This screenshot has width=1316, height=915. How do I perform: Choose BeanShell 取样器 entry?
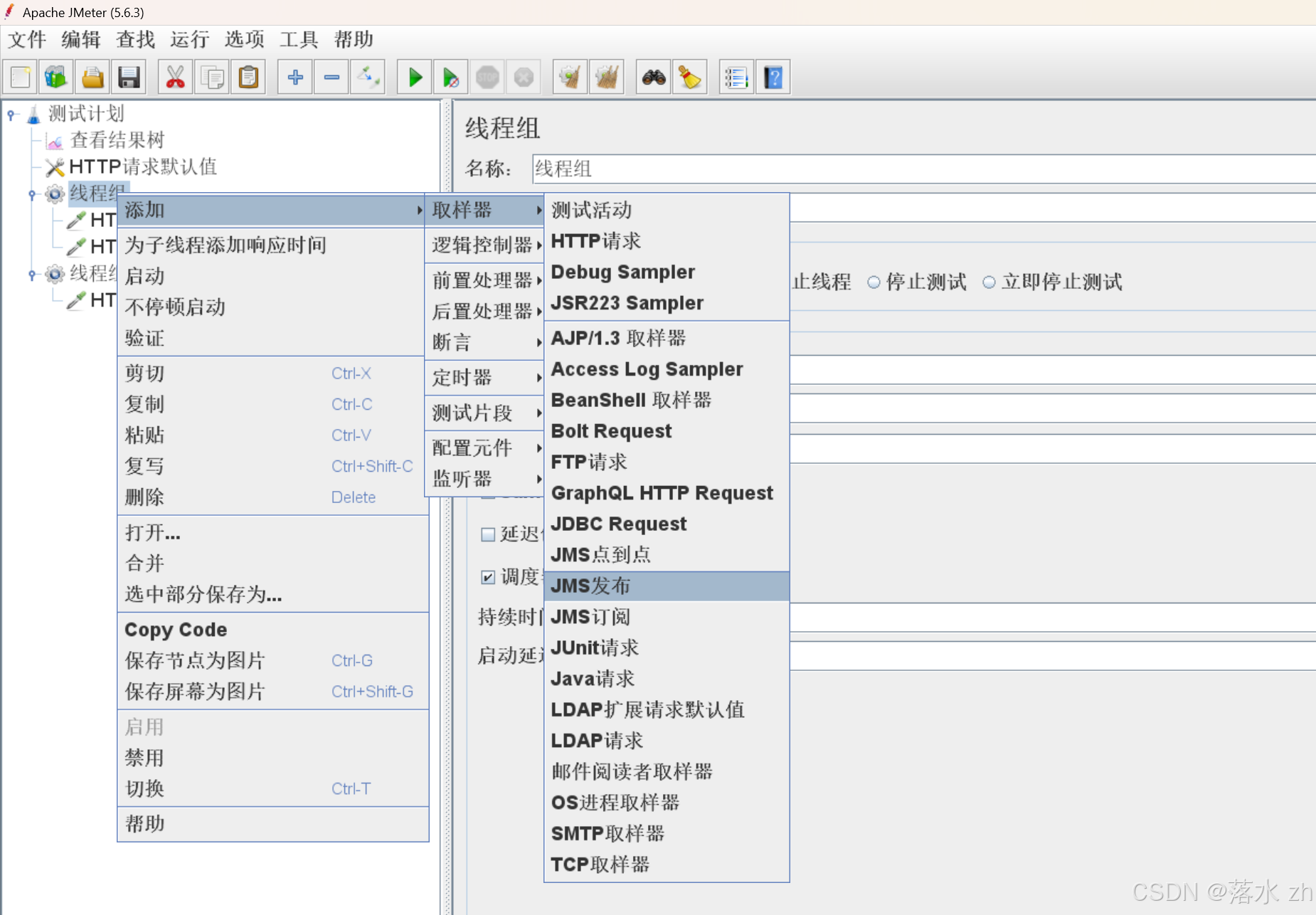point(667,401)
